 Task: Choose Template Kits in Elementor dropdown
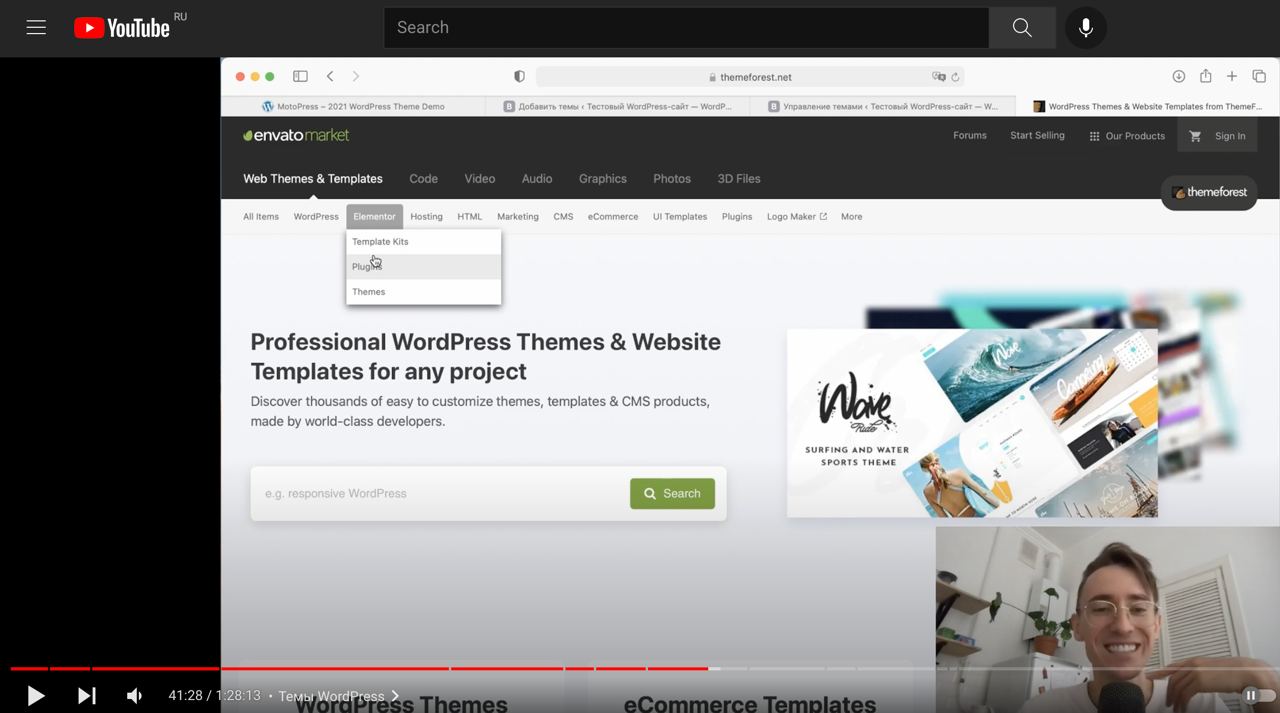coord(424,242)
